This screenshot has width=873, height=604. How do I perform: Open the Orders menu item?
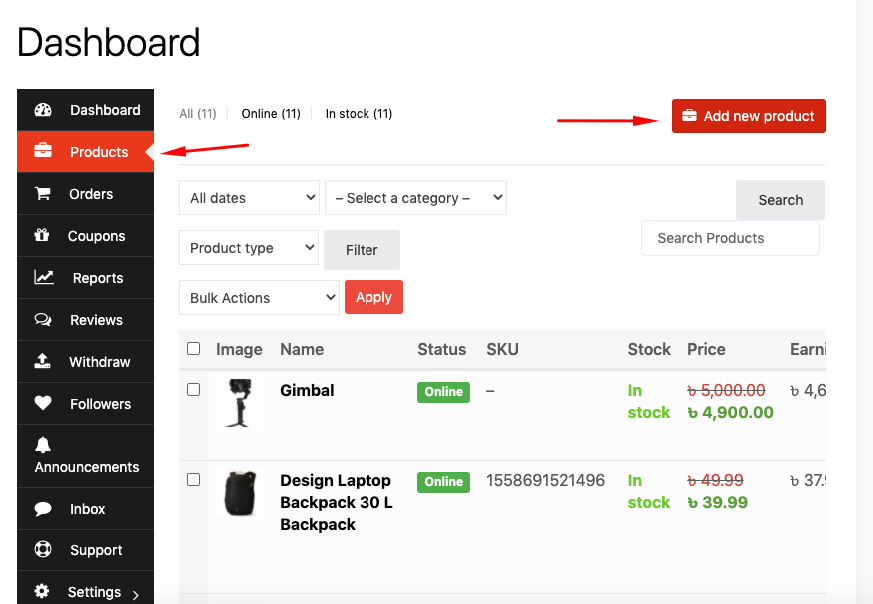tap(86, 194)
